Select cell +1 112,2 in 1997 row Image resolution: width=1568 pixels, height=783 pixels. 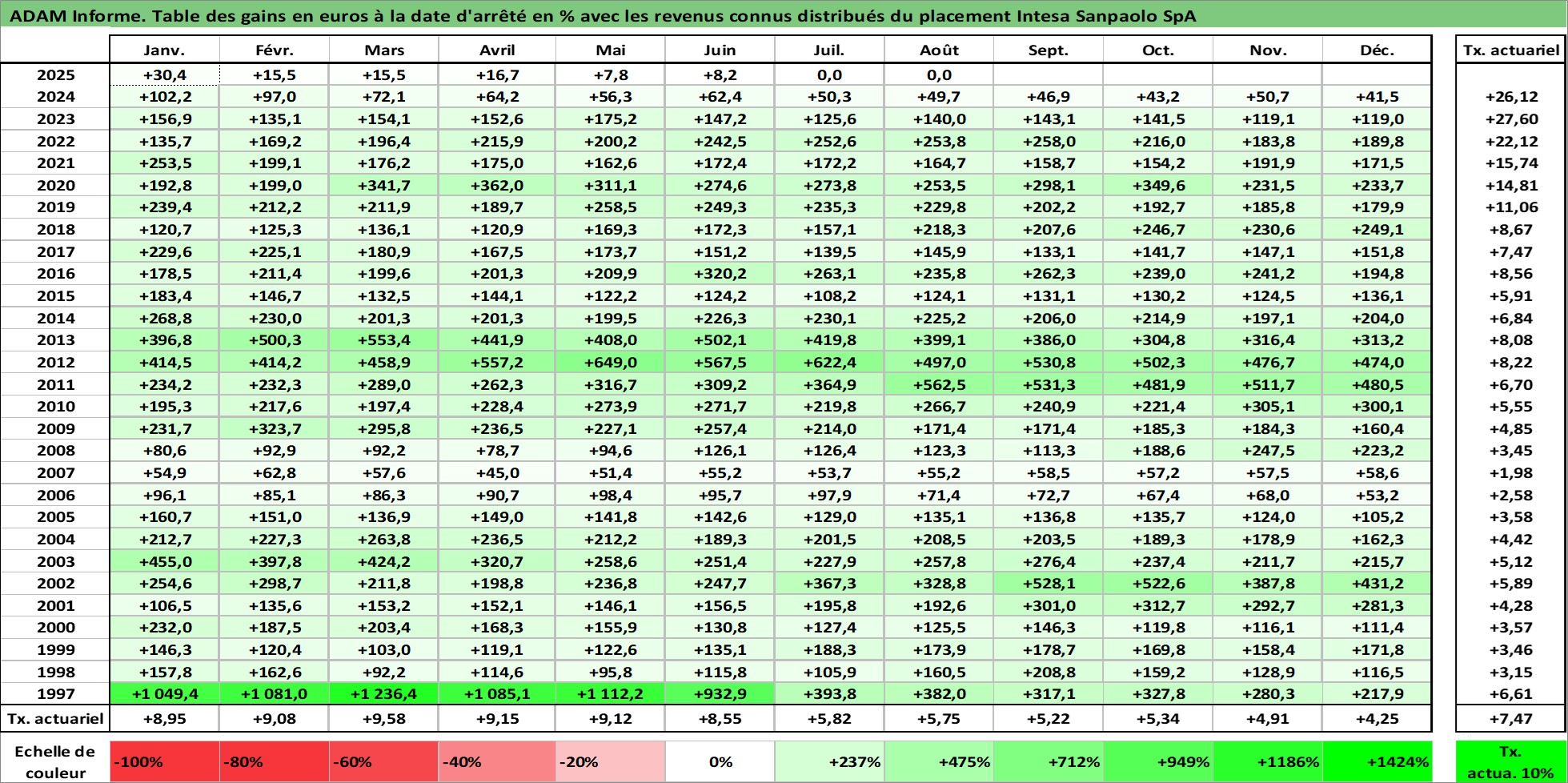pyautogui.click(x=611, y=693)
